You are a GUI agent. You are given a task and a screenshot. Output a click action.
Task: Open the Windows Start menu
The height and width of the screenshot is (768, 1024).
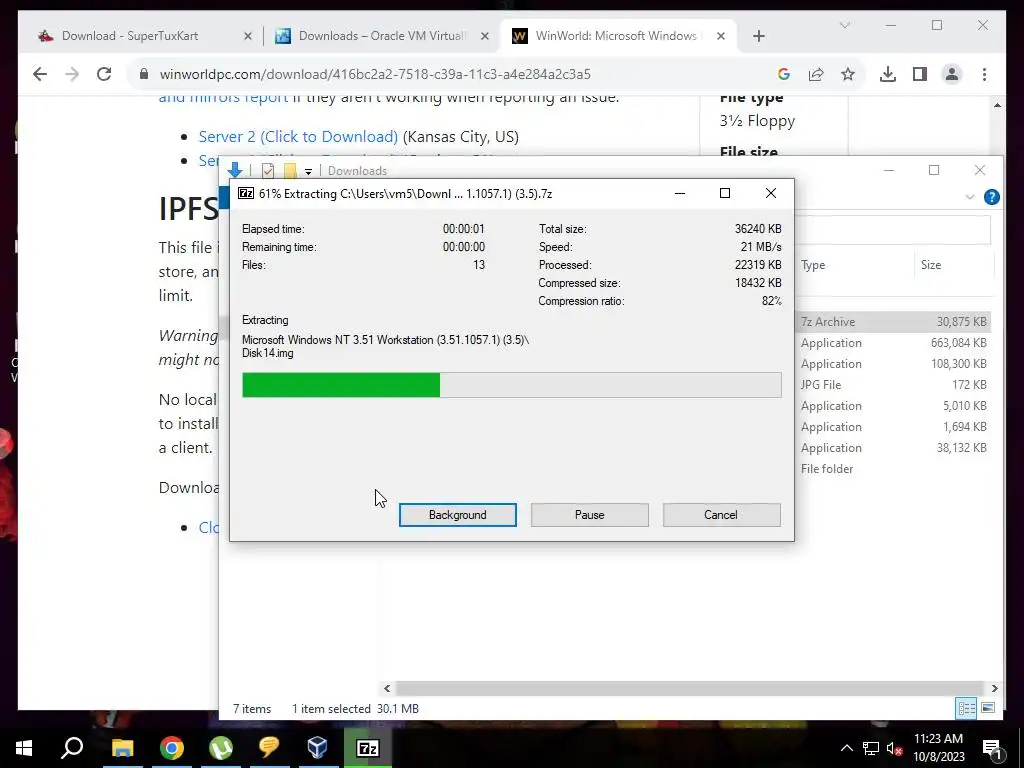pos(24,748)
